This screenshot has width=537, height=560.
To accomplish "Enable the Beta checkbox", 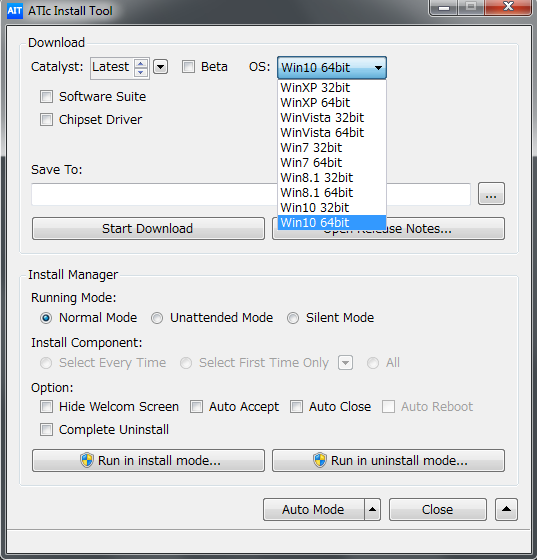I will tap(188, 67).
